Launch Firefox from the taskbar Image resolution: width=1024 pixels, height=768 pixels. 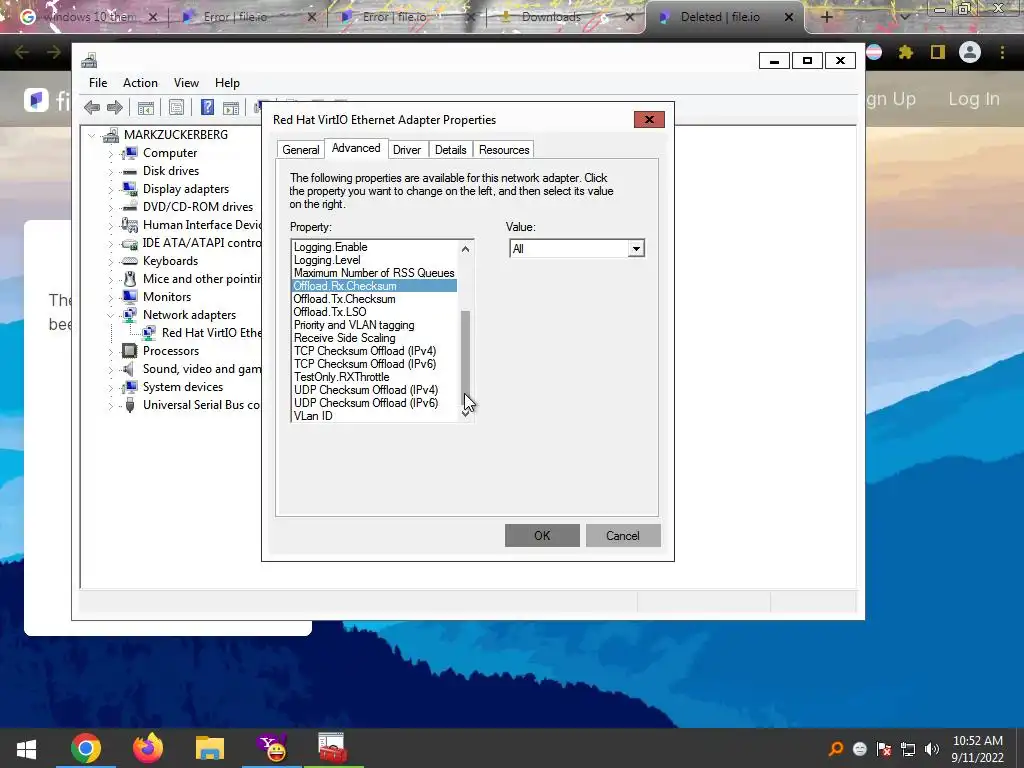(148, 748)
